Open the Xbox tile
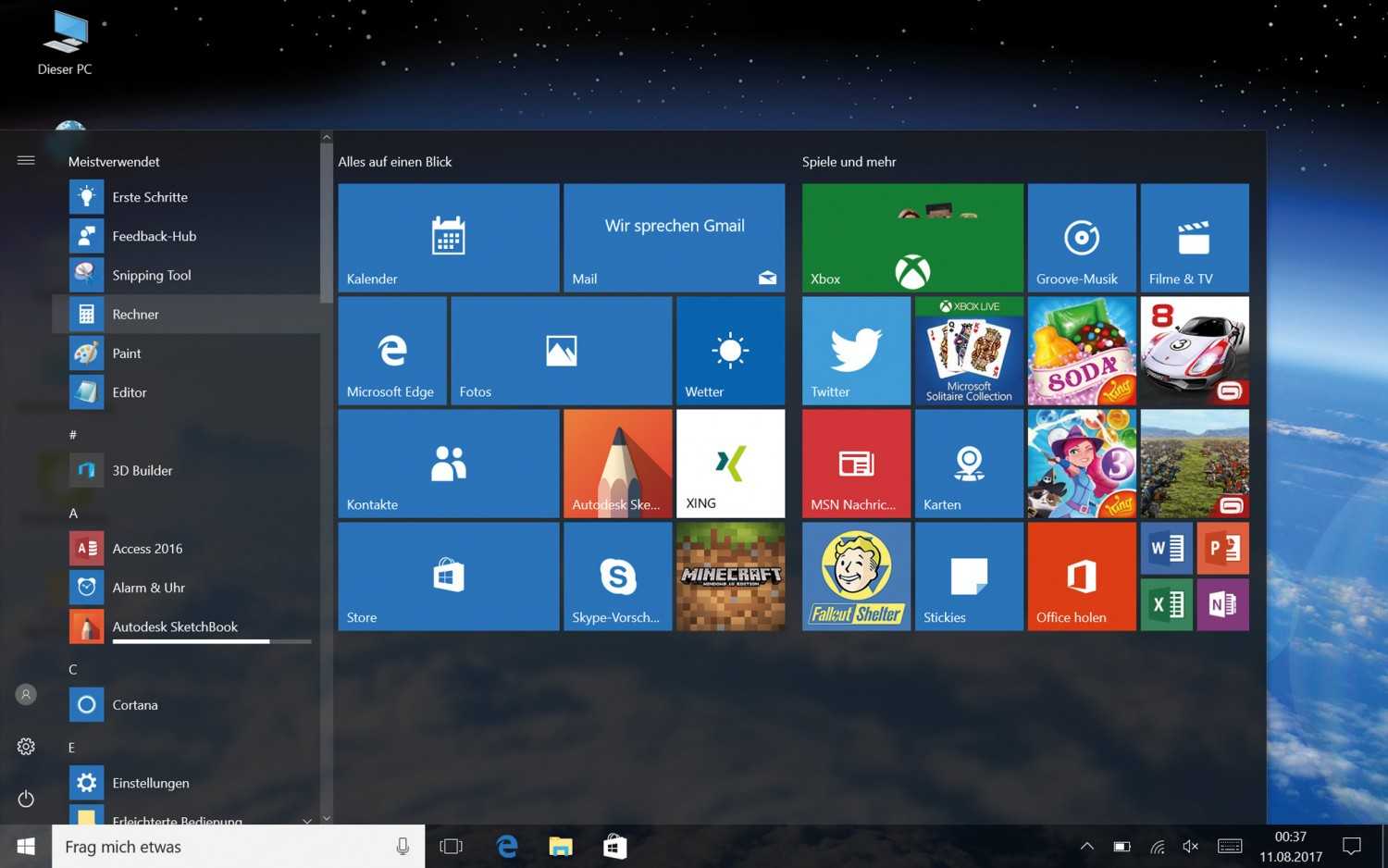Screen dimensions: 1388x868 click(x=912, y=238)
